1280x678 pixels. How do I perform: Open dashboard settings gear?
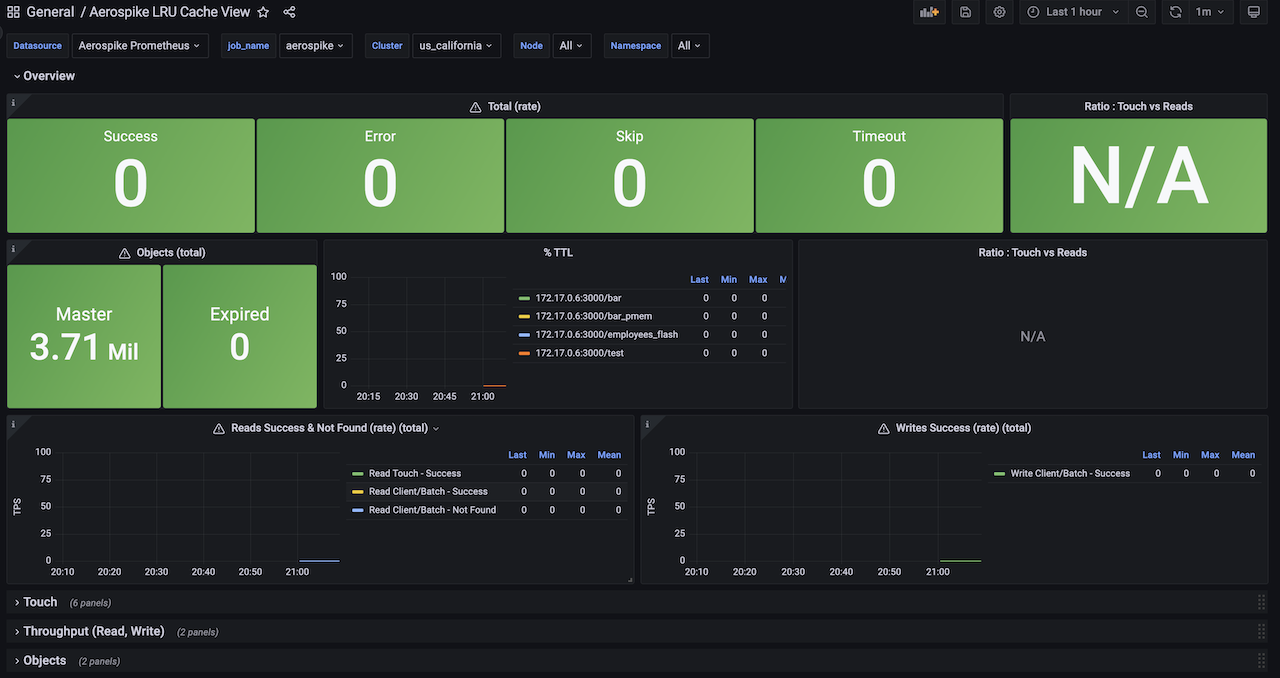[x=999, y=12]
